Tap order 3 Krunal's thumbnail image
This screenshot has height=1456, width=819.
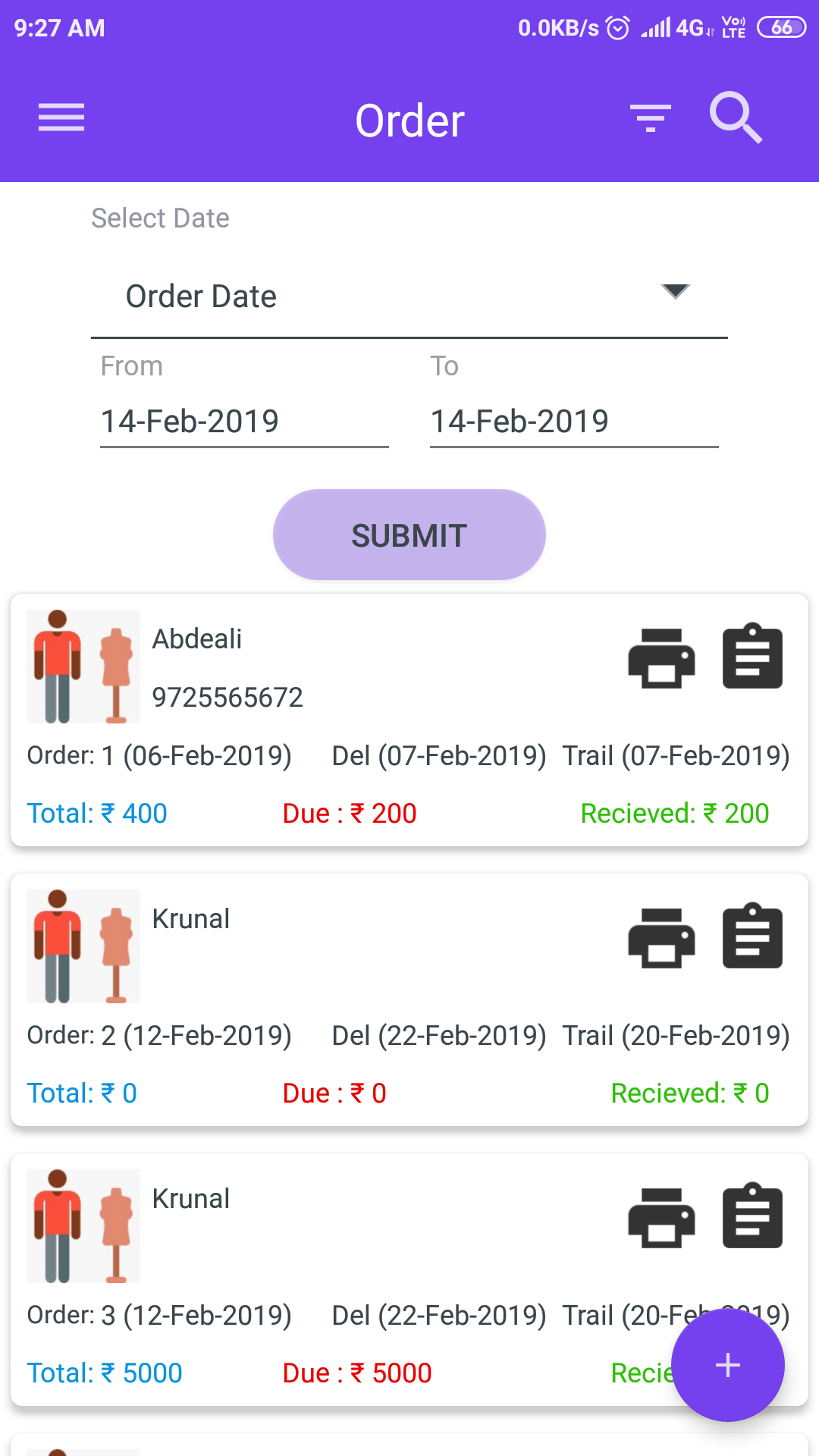coord(83,1226)
